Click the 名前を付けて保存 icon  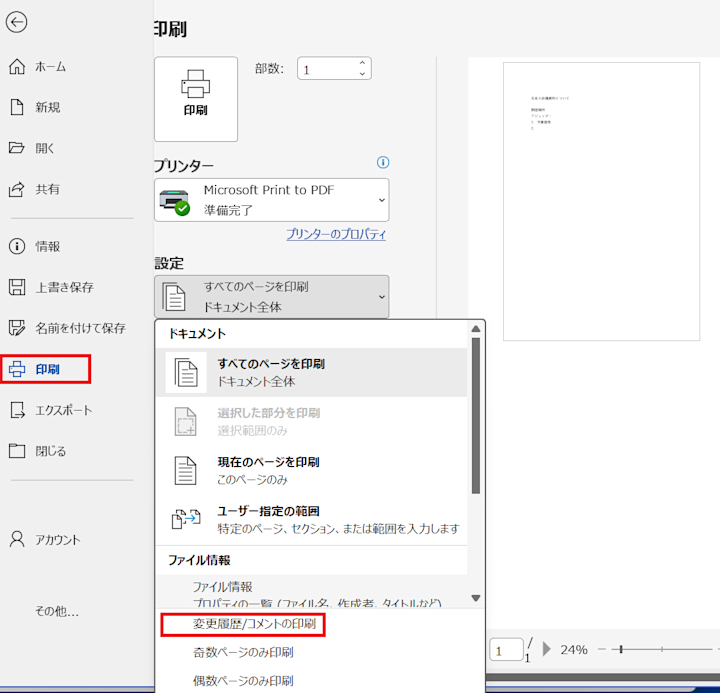17,328
